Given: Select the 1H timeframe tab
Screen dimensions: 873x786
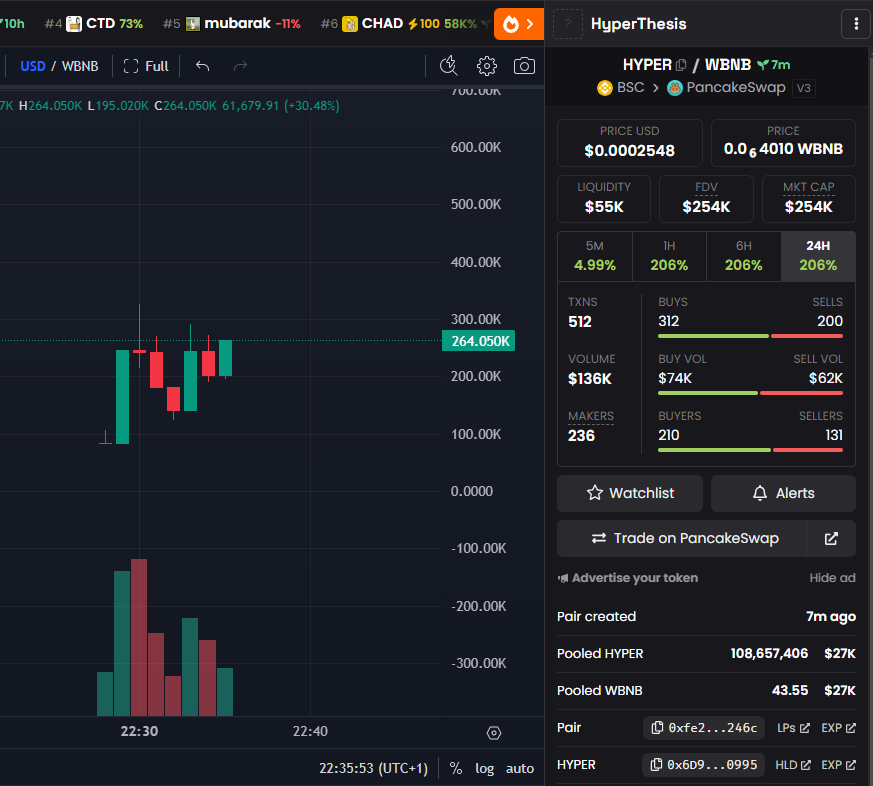Looking at the screenshot, I should pyautogui.click(x=669, y=256).
